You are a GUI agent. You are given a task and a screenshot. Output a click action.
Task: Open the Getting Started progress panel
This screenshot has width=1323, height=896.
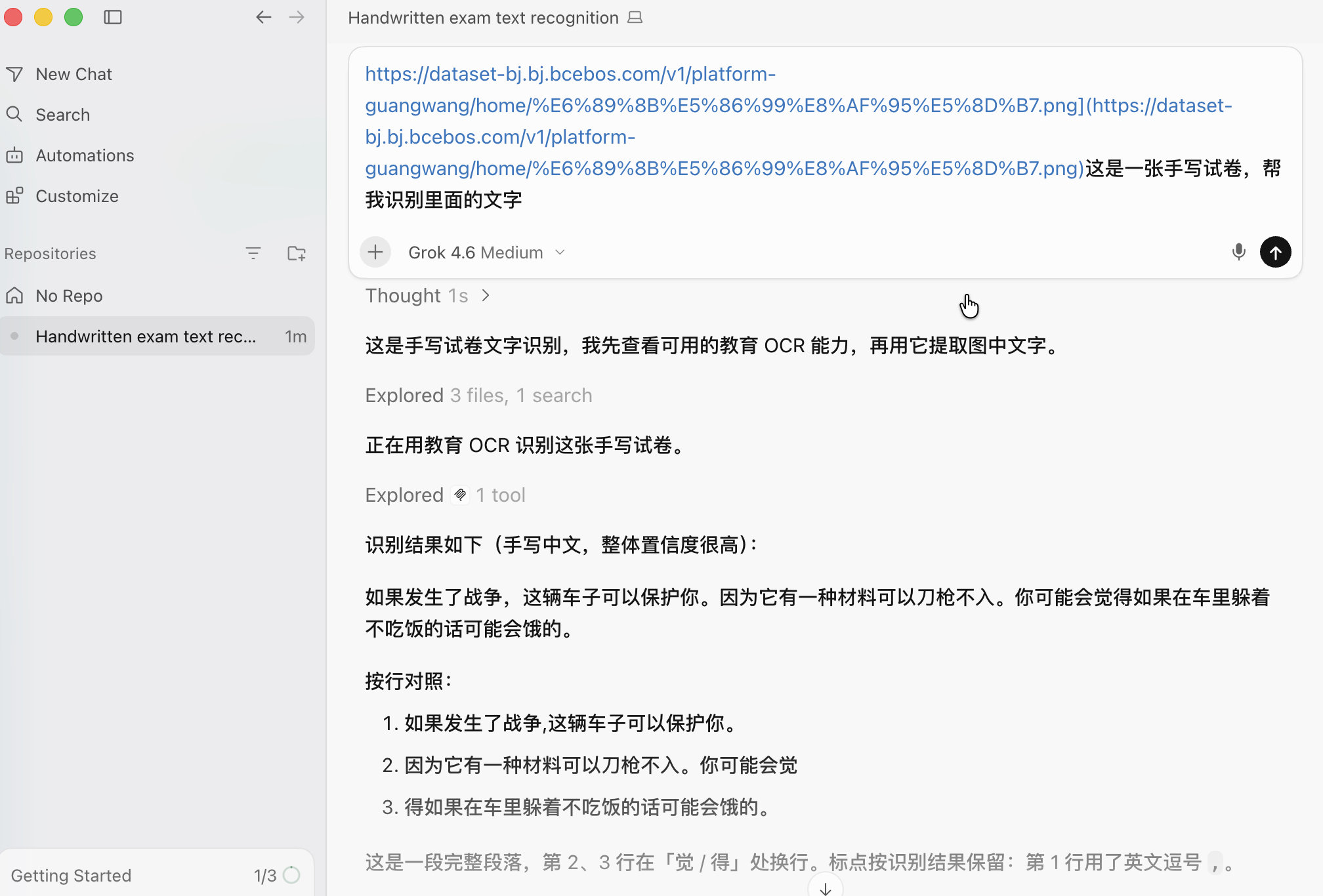(x=157, y=875)
